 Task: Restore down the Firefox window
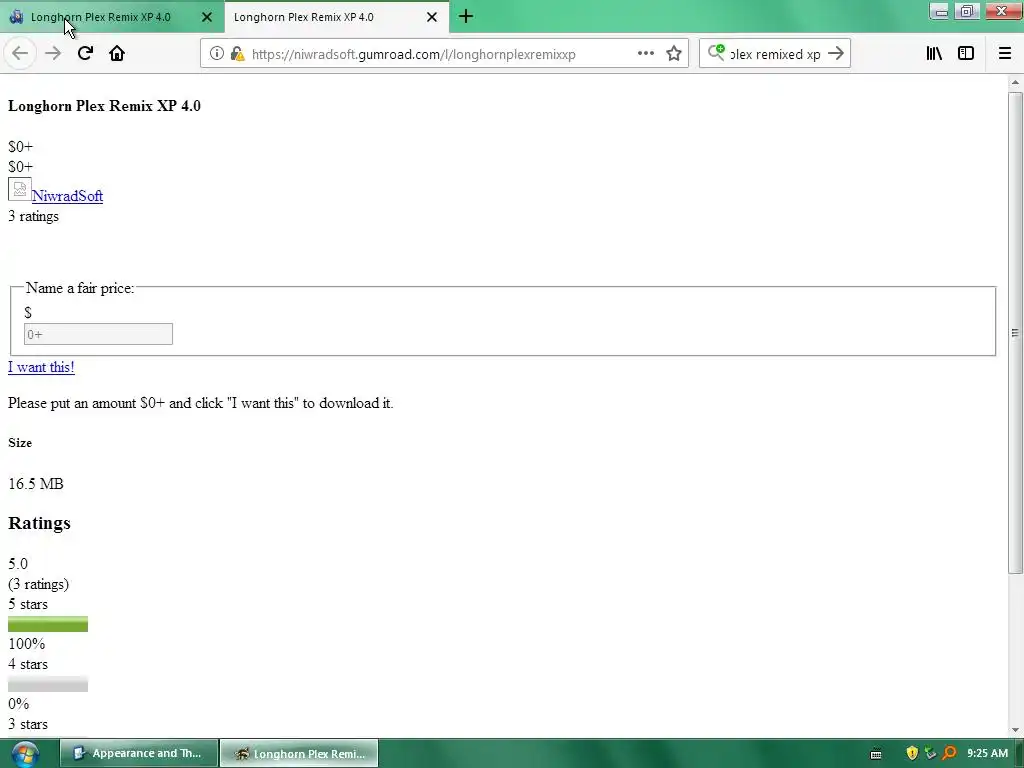point(967,10)
